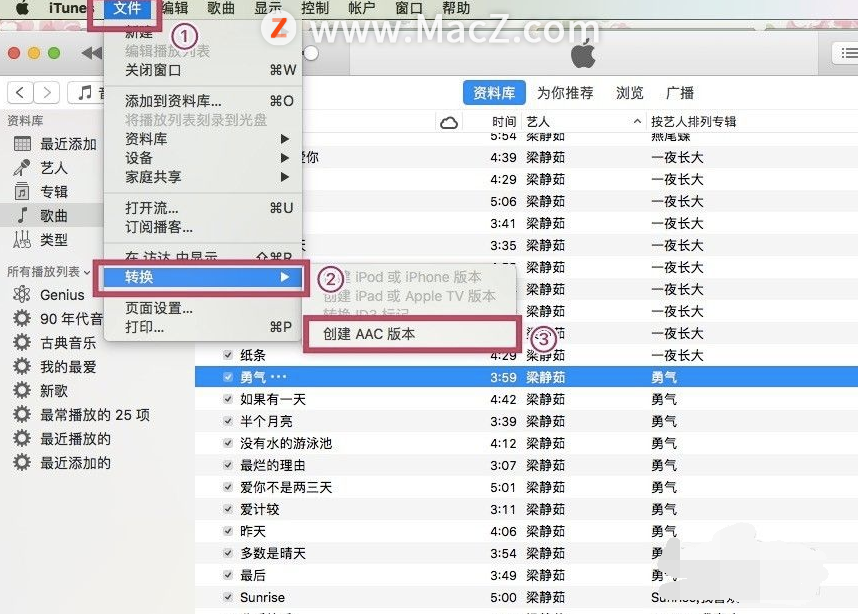
Task: Collapse the 所有播放列表 section
Action: 86,272
